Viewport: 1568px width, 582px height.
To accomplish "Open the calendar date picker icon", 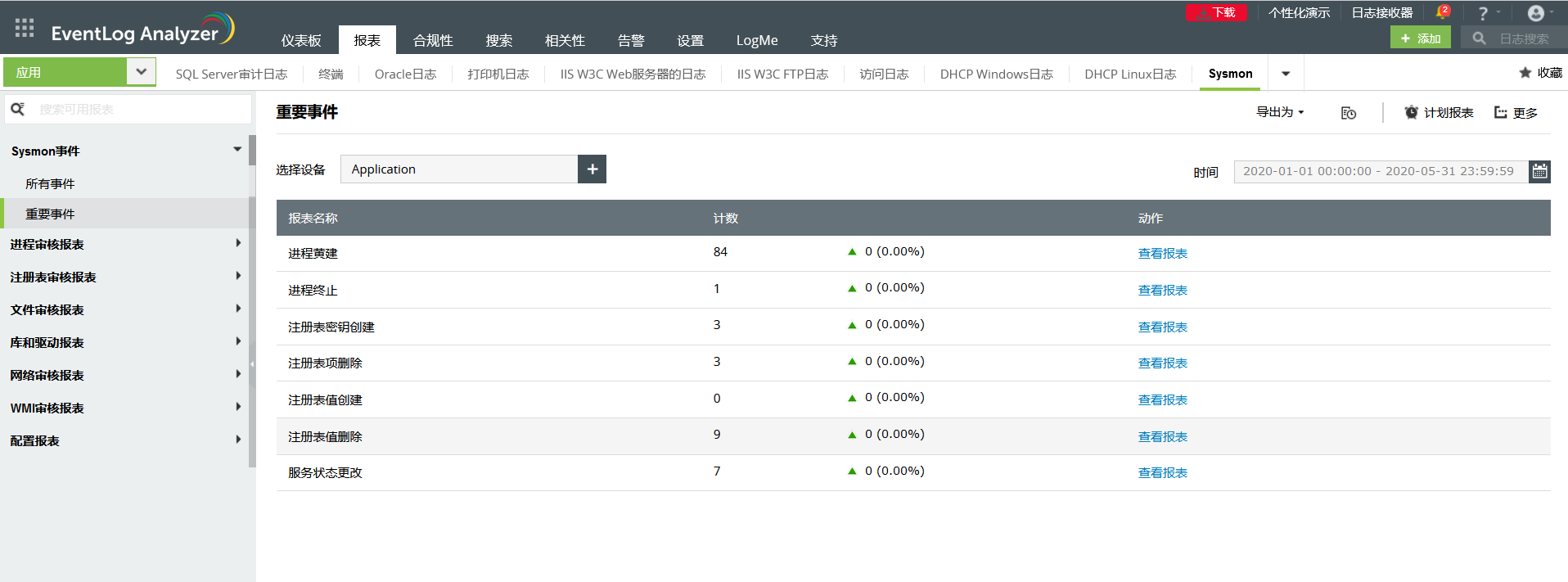I will click(x=1540, y=171).
